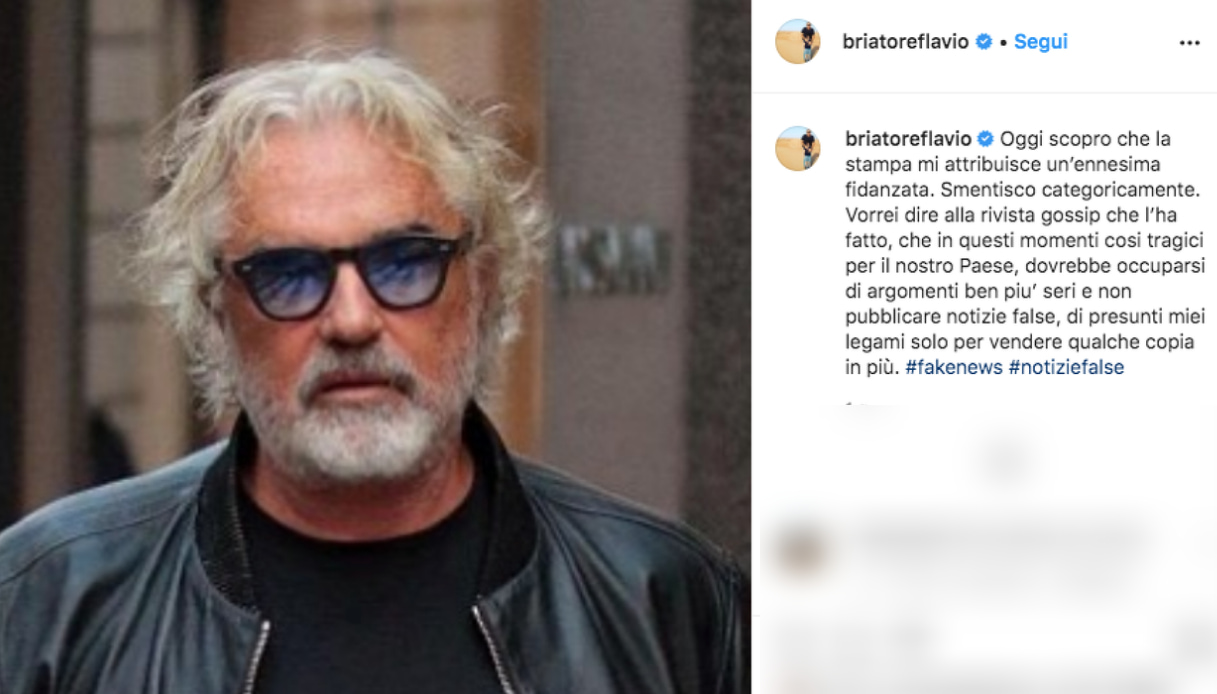Click the header profile avatar of briatoreflavio
Viewport: 1217px width, 694px height.
pos(798,42)
